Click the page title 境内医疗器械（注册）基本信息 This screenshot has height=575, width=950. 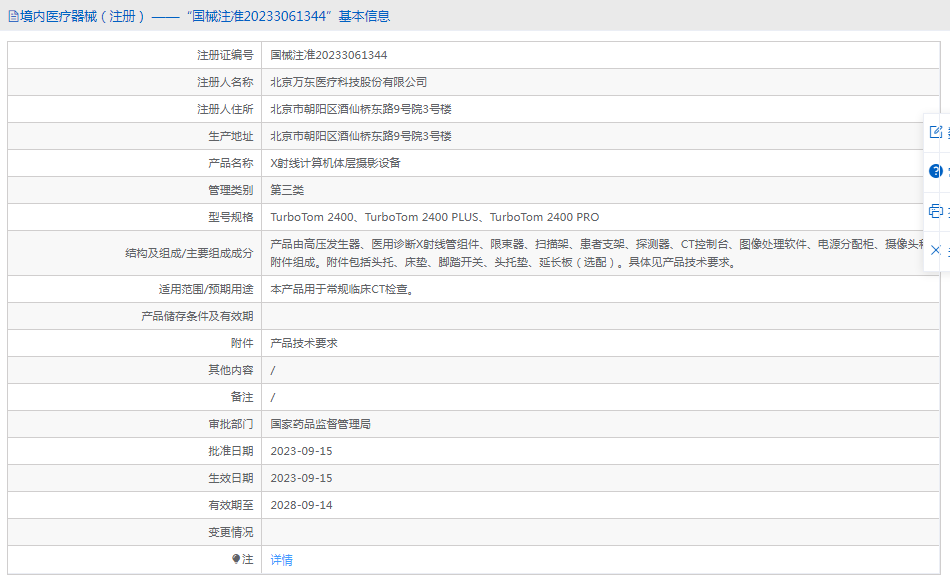coord(205,16)
